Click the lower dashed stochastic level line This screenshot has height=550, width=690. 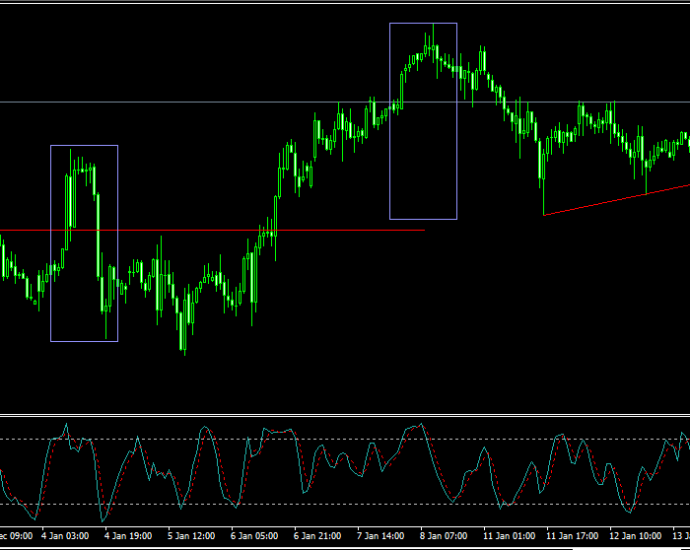point(345,504)
